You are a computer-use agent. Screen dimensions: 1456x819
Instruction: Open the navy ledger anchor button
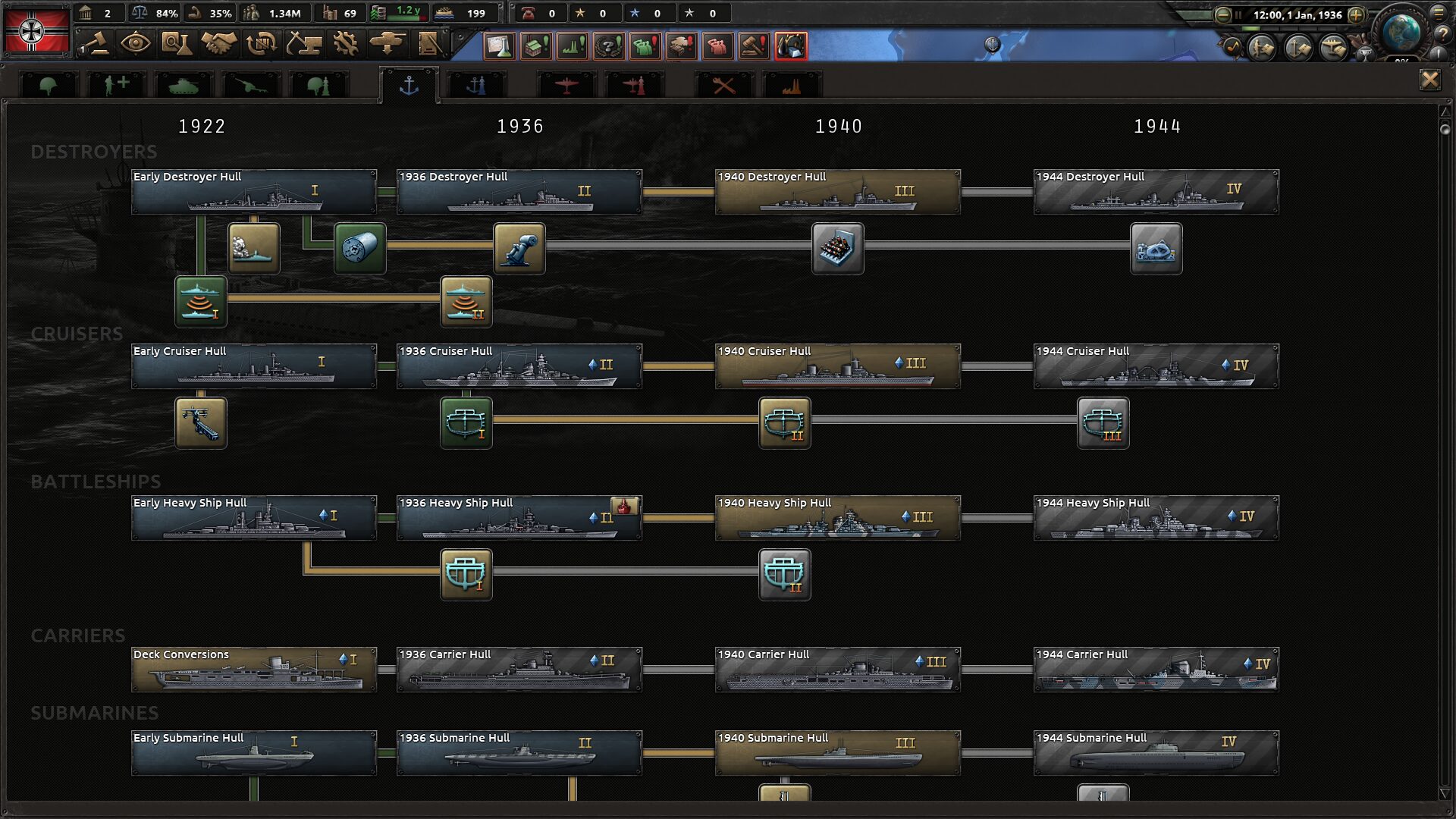pos(1298,48)
